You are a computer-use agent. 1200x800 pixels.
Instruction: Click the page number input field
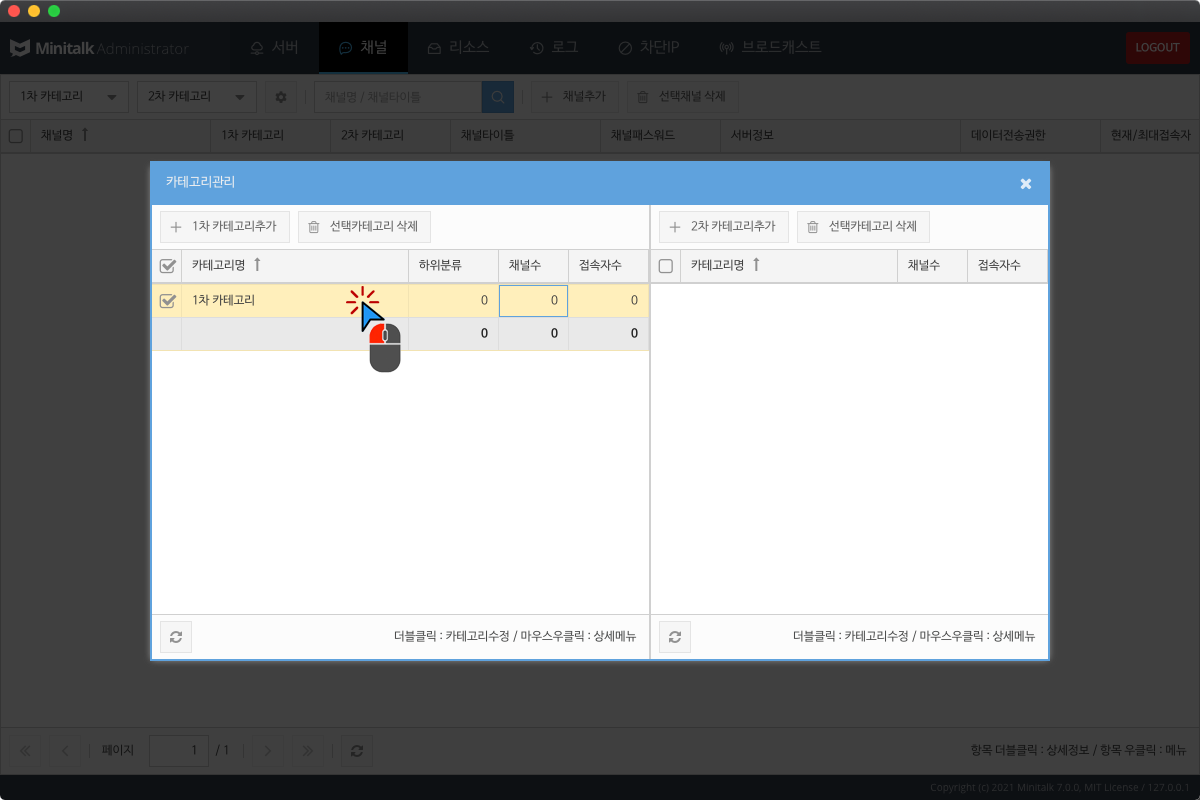(179, 751)
